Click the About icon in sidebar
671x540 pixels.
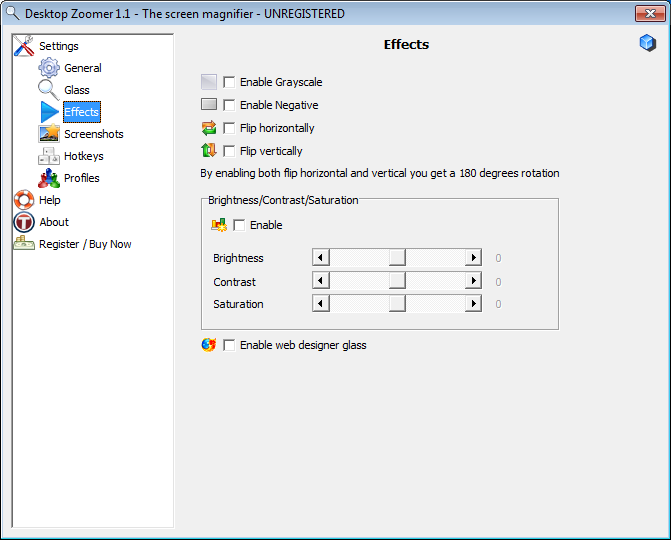pyautogui.click(x=24, y=222)
